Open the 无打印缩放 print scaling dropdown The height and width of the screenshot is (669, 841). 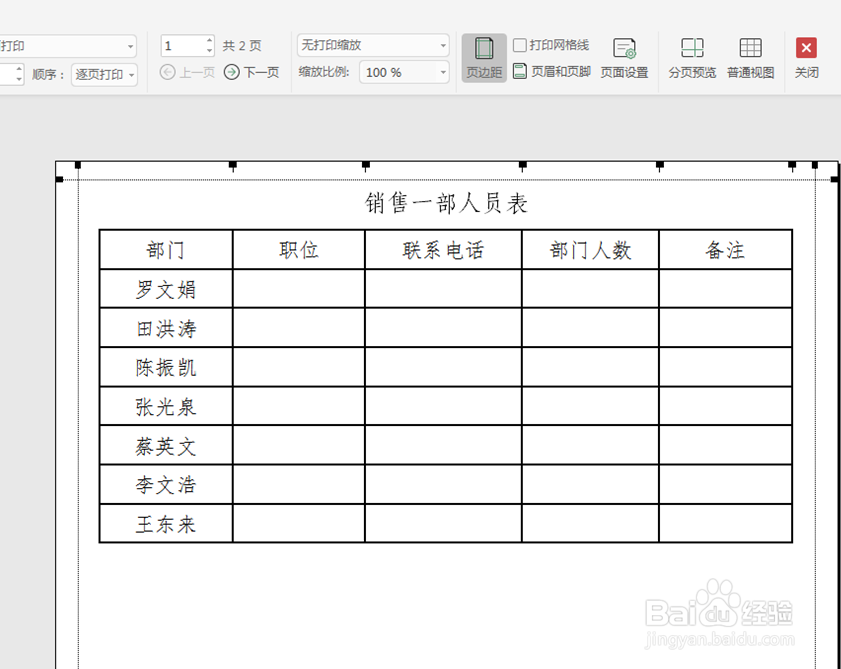click(x=445, y=44)
